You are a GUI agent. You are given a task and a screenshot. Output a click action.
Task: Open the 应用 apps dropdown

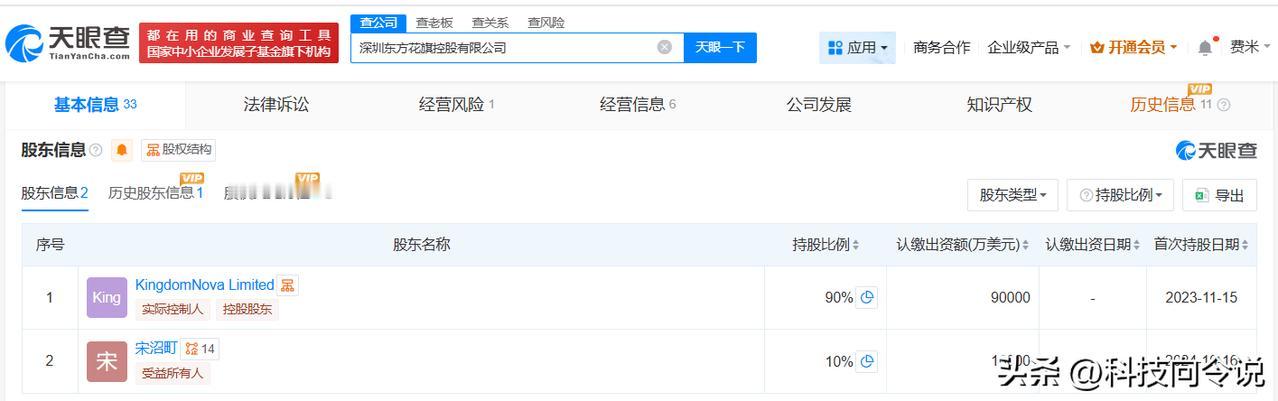858,47
